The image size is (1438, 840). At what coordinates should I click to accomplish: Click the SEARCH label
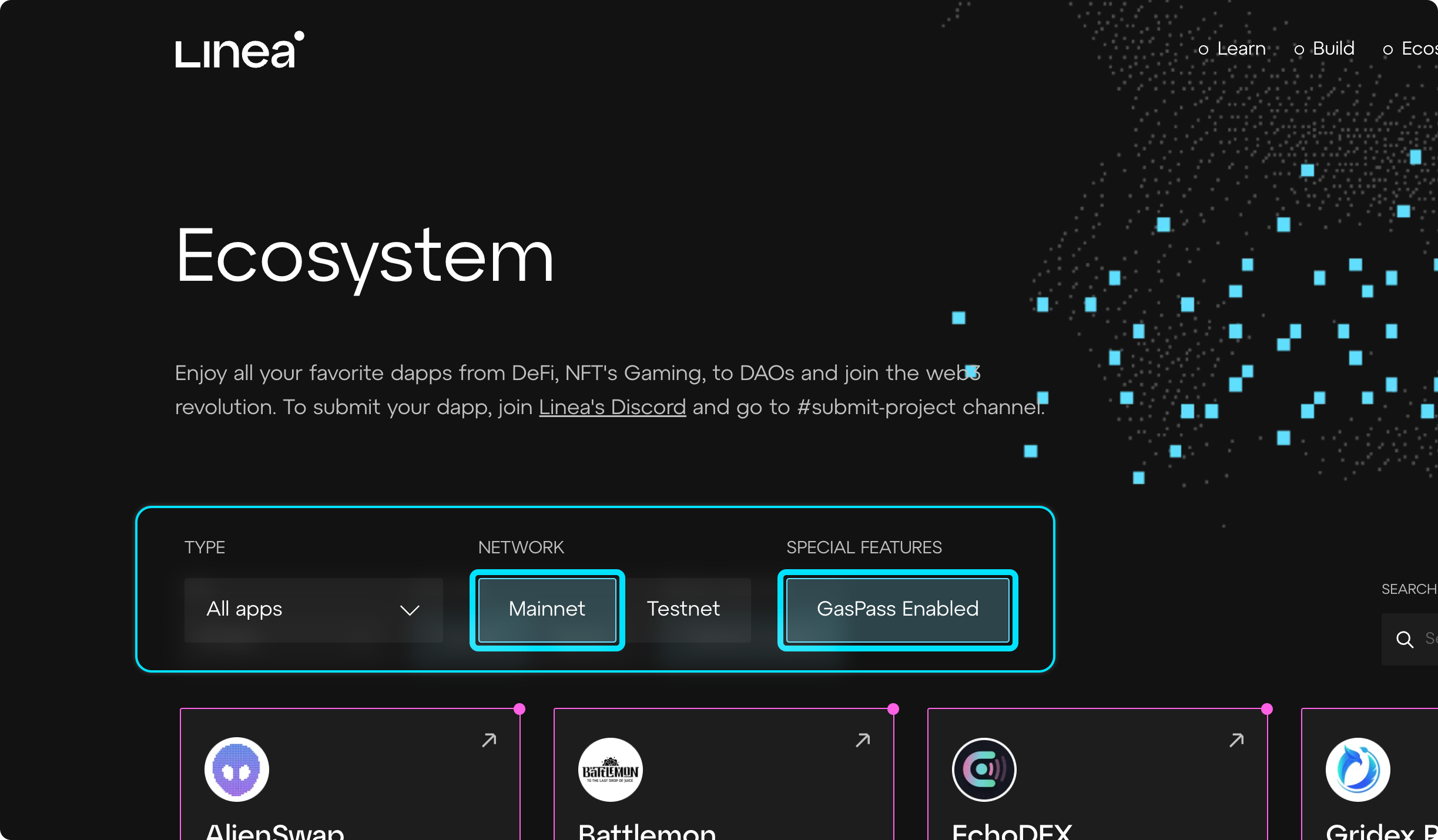pyautogui.click(x=1409, y=589)
